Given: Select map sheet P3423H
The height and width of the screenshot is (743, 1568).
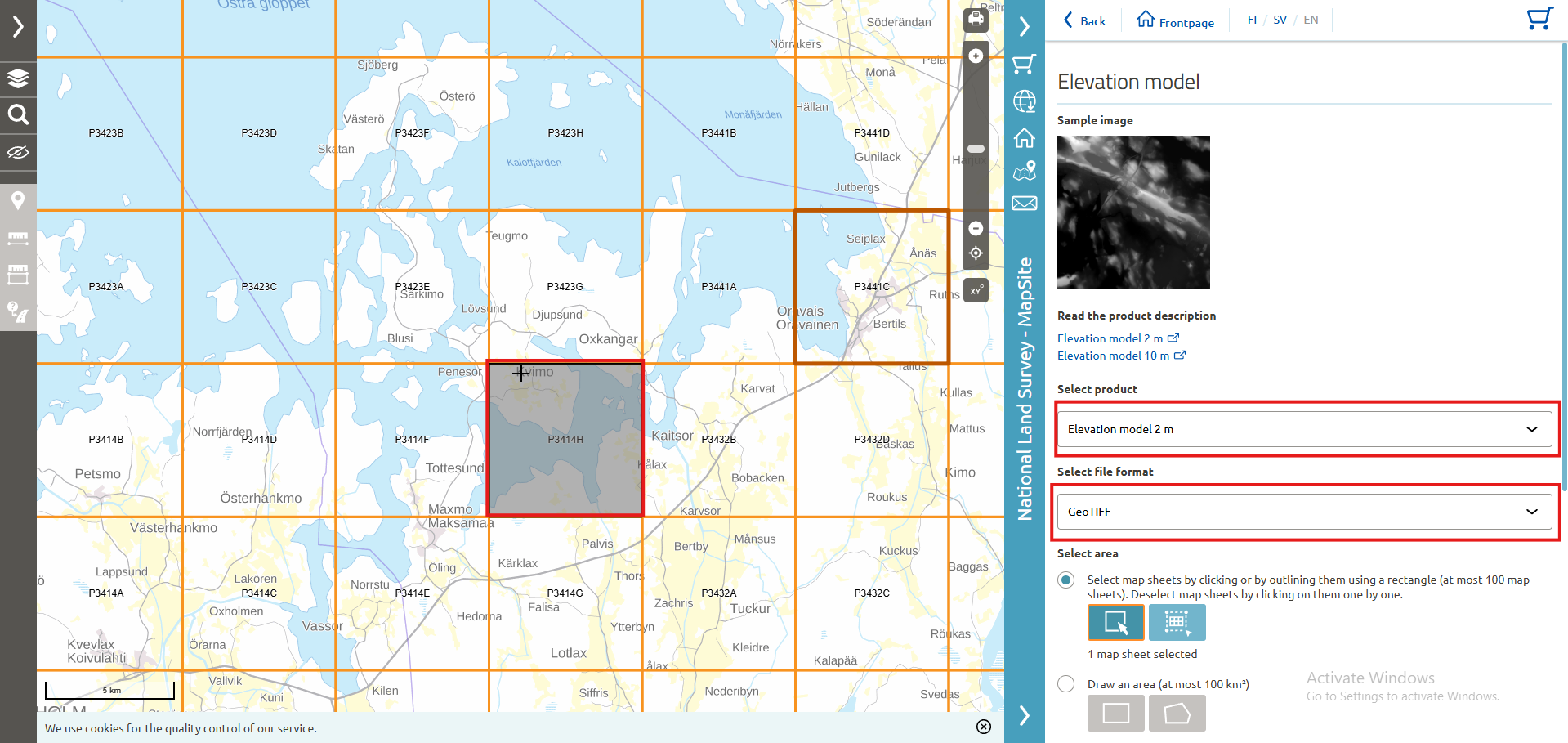Looking at the screenshot, I should [565, 132].
